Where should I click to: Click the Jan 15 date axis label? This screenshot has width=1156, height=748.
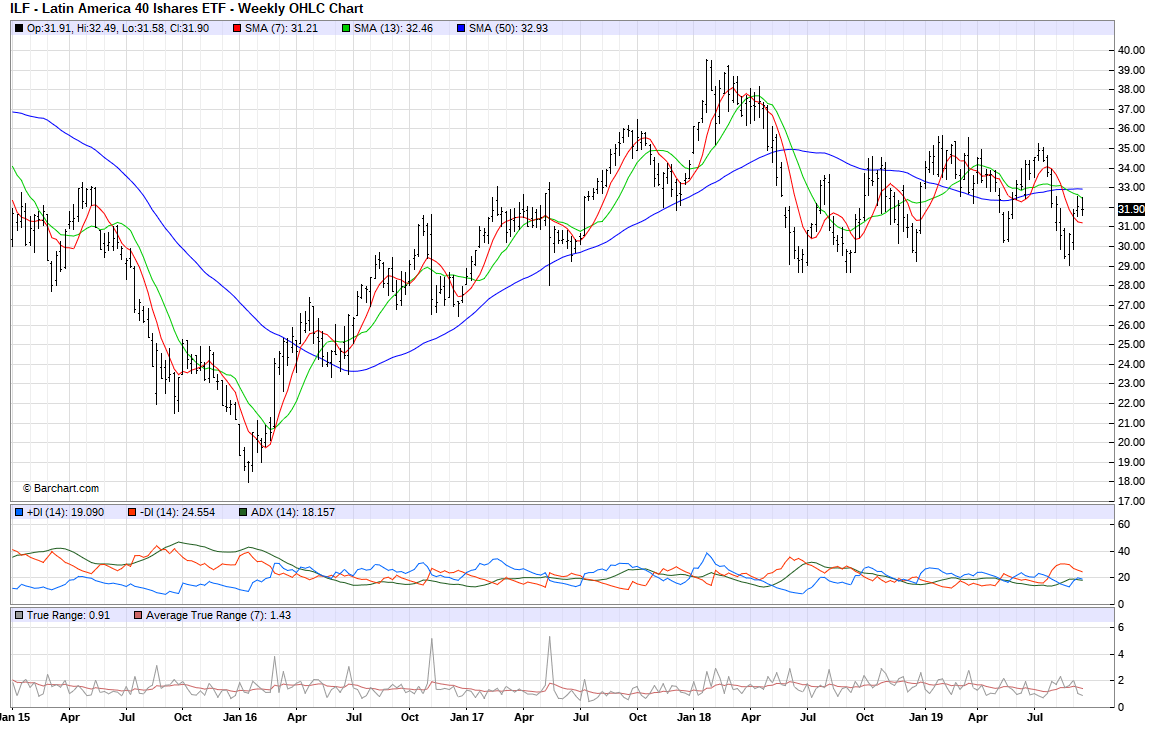[15, 717]
